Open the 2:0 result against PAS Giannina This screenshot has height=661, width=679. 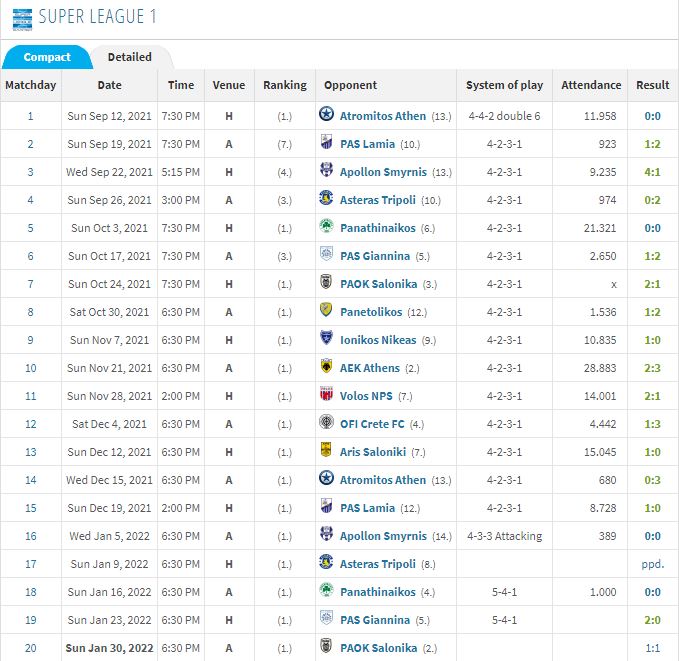pos(652,620)
